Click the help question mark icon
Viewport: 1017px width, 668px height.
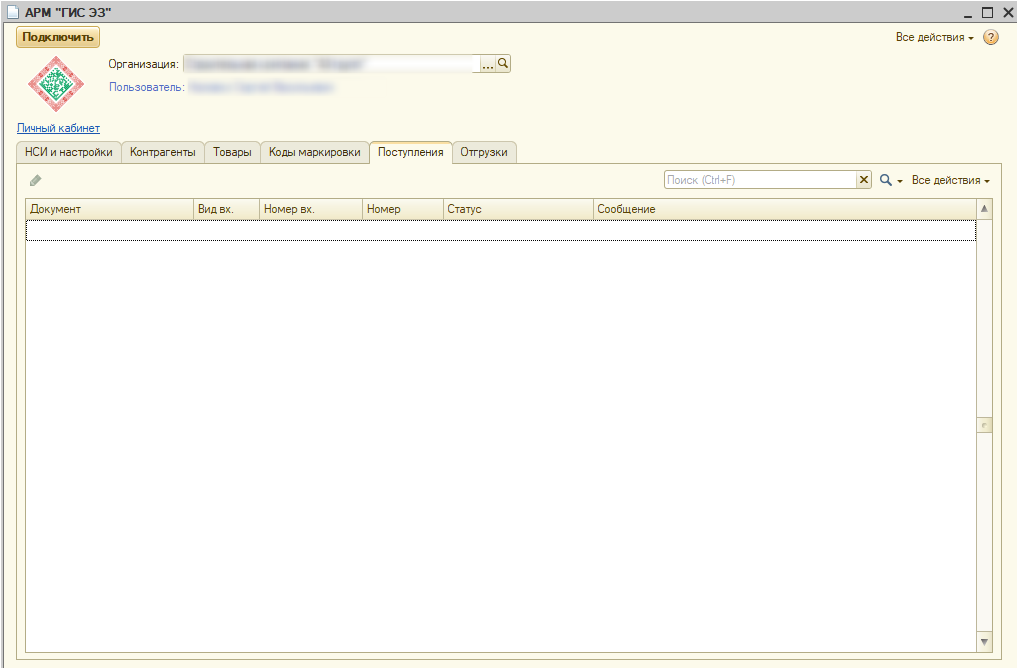tap(991, 37)
